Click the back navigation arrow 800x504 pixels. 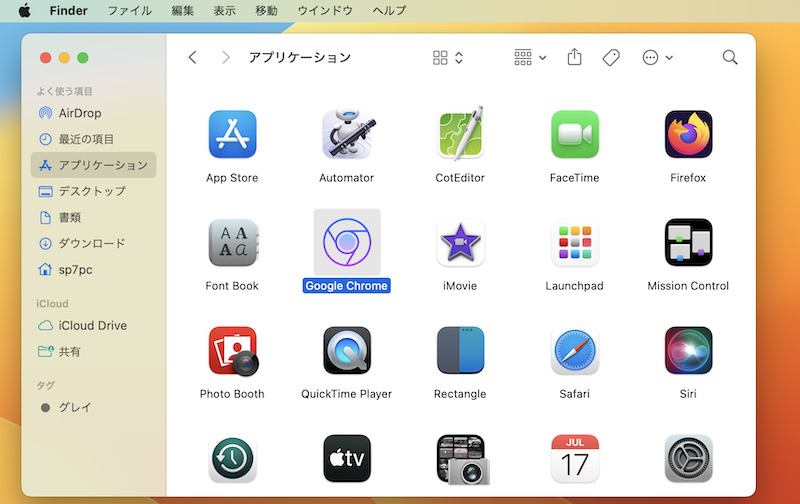193,58
